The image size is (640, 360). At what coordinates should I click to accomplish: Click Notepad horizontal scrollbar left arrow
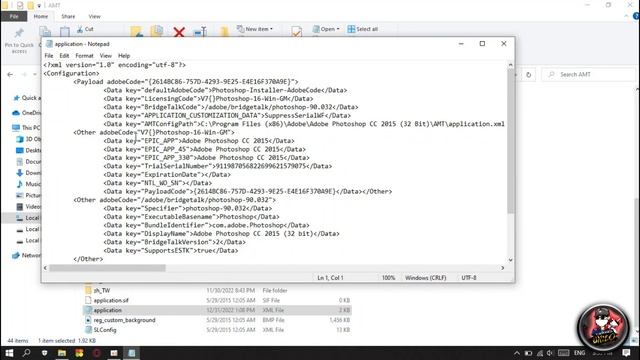tap(45, 268)
